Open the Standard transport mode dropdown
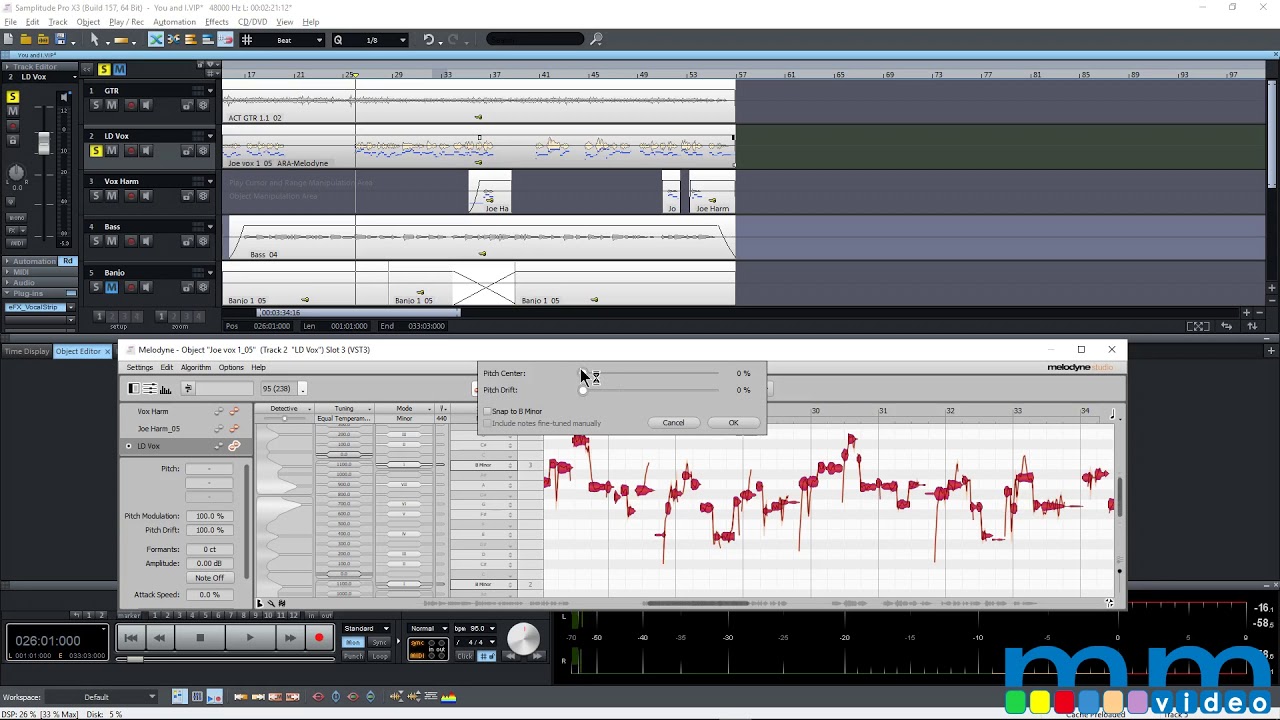Viewport: 1280px width, 720px height. click(365, 628)
